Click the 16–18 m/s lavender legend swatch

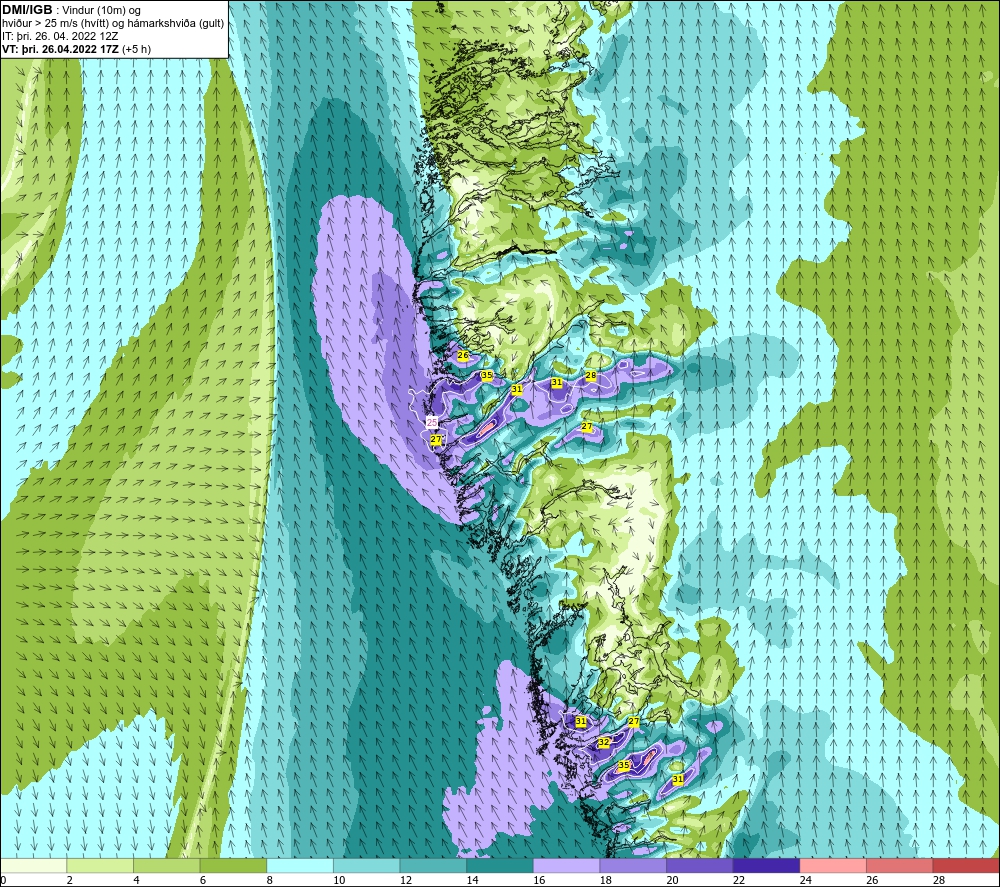[566, 865]
